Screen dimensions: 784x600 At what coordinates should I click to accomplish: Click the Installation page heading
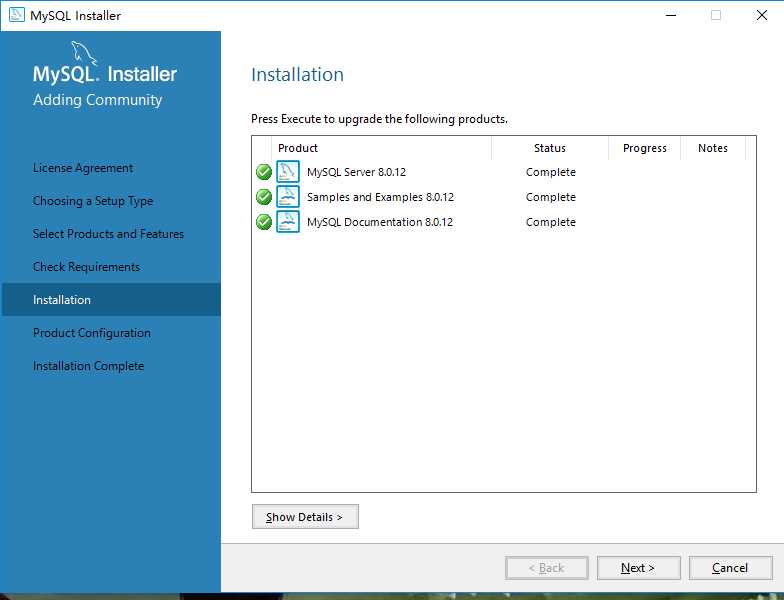[x=298, y=74]
